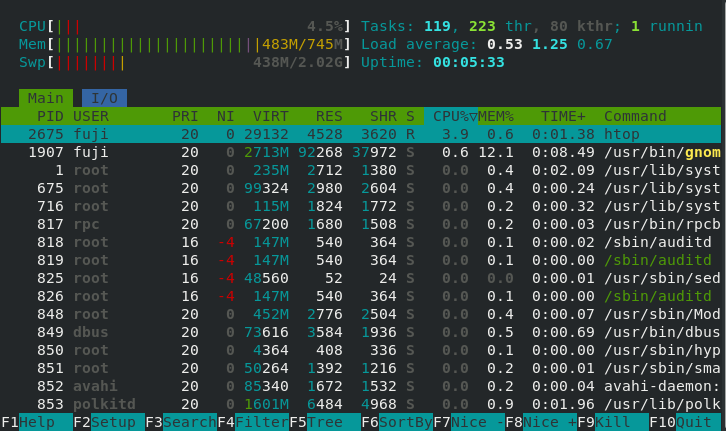Select auditd thread row PID 826
Viewport: 726px width, 431px height.
pyautogui.click(x=361, y=296)
